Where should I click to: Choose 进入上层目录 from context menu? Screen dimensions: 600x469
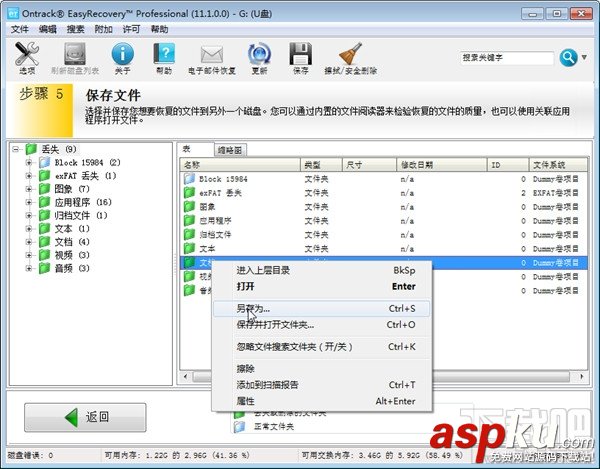pyautogui.click(x=321, y=270)
